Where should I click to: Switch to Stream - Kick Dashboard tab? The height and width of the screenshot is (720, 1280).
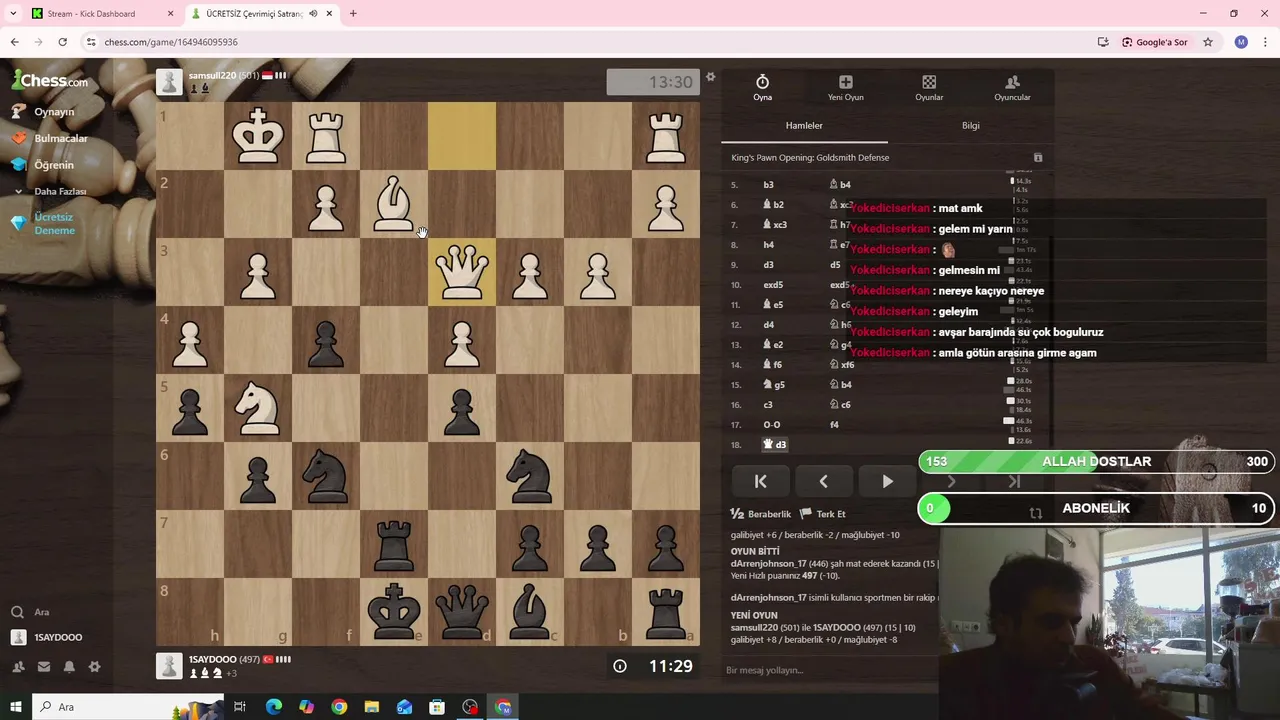100,14
